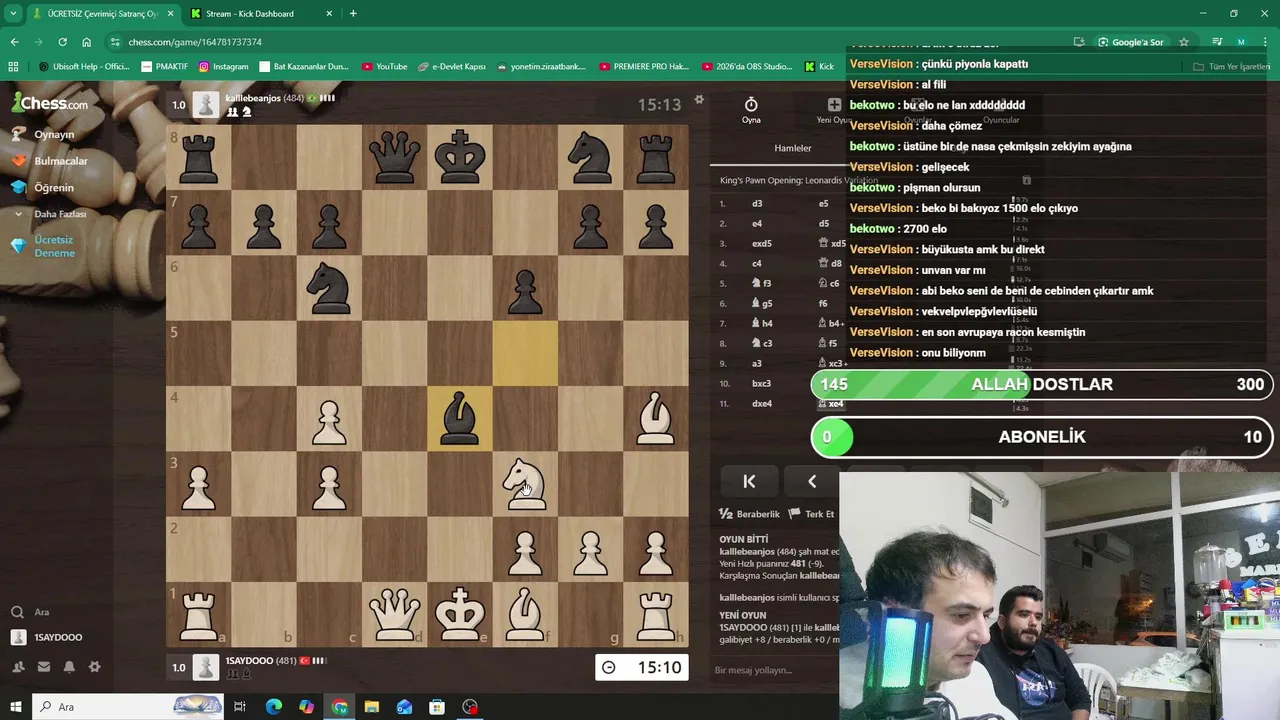This screenshot has height=720, width=1280.
Task: Open e-Devlet Kapısı bookmark
Action: [451, 67]
